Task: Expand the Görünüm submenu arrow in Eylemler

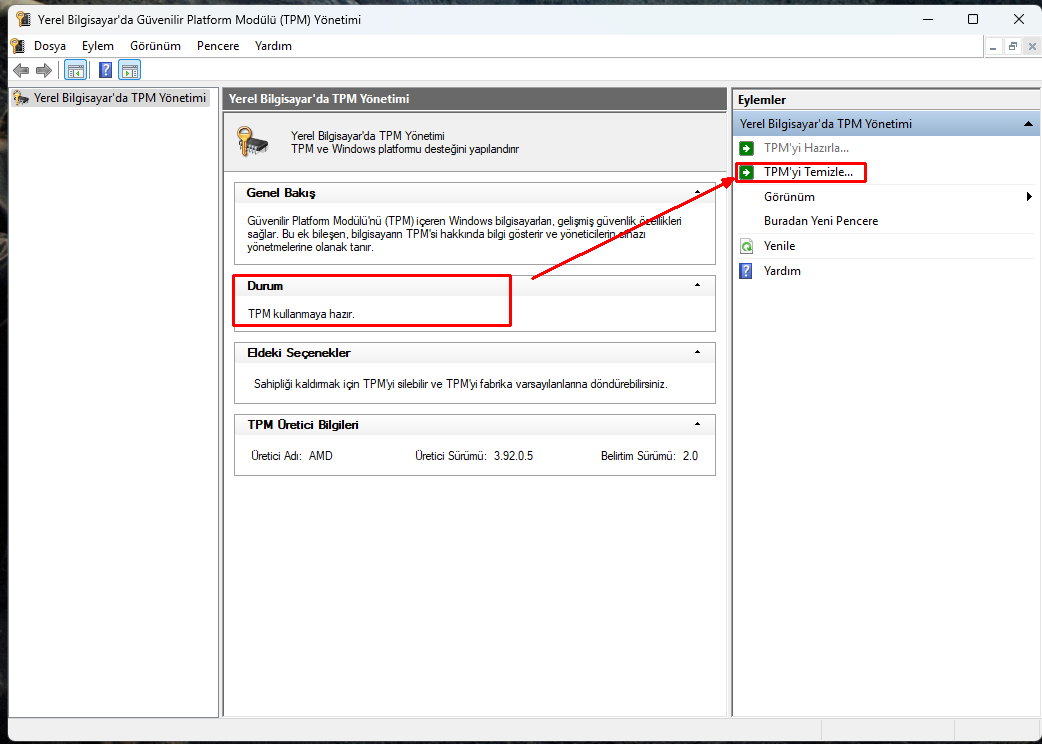Action: pos(1029,197)
